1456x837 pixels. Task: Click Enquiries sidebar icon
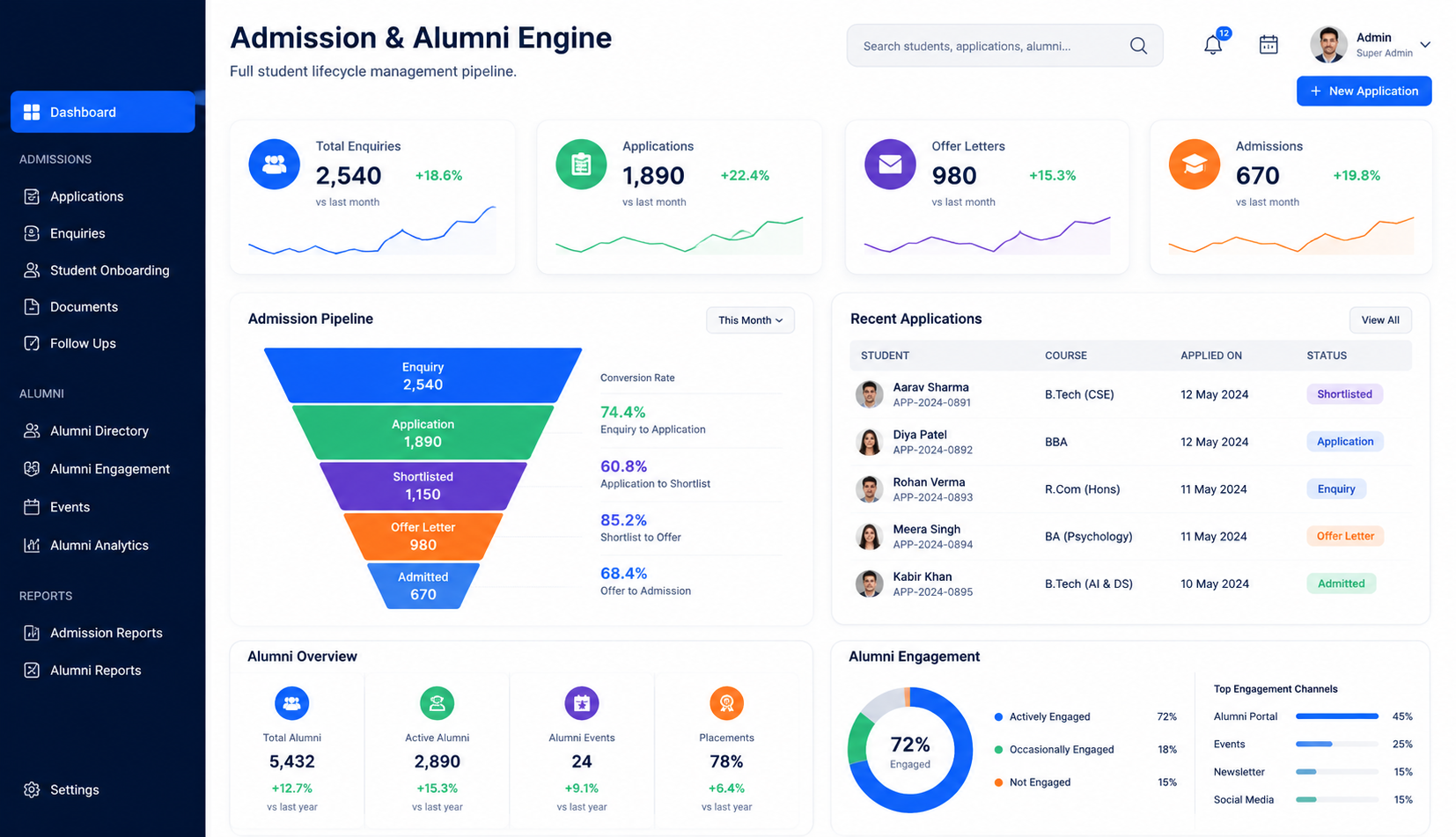click(x=32, y=233)
